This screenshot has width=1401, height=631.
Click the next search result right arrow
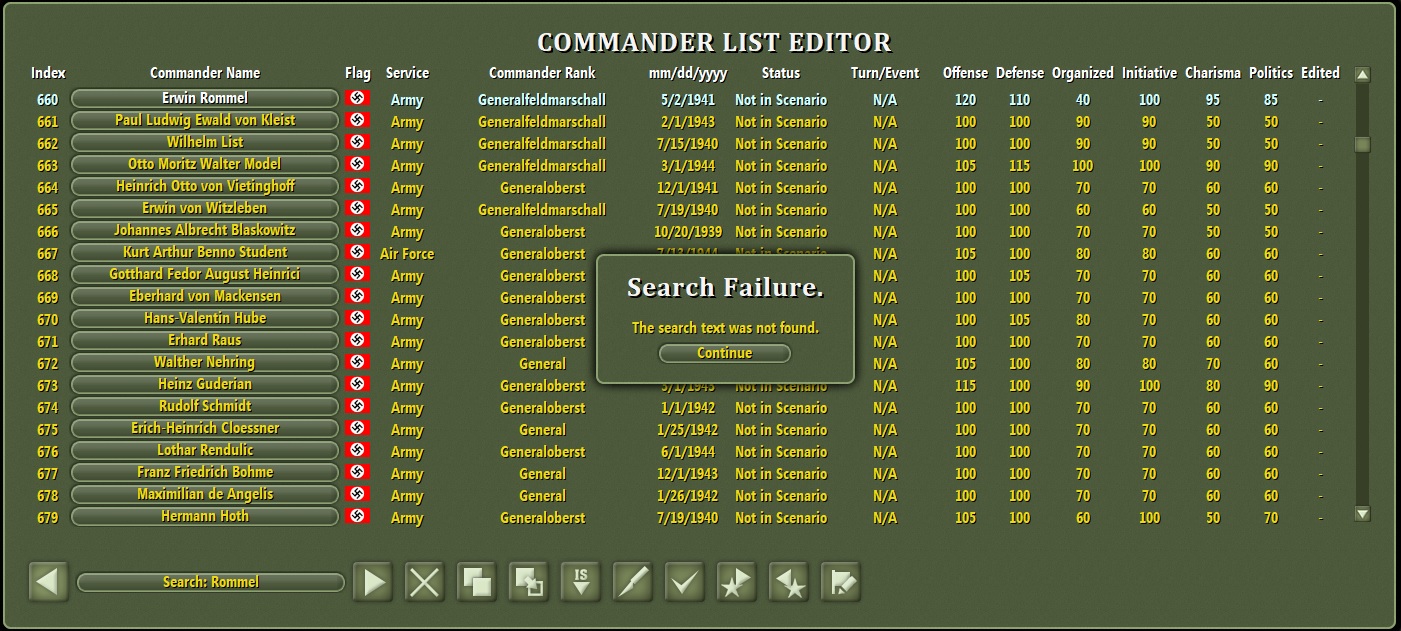tap(373, 582)
